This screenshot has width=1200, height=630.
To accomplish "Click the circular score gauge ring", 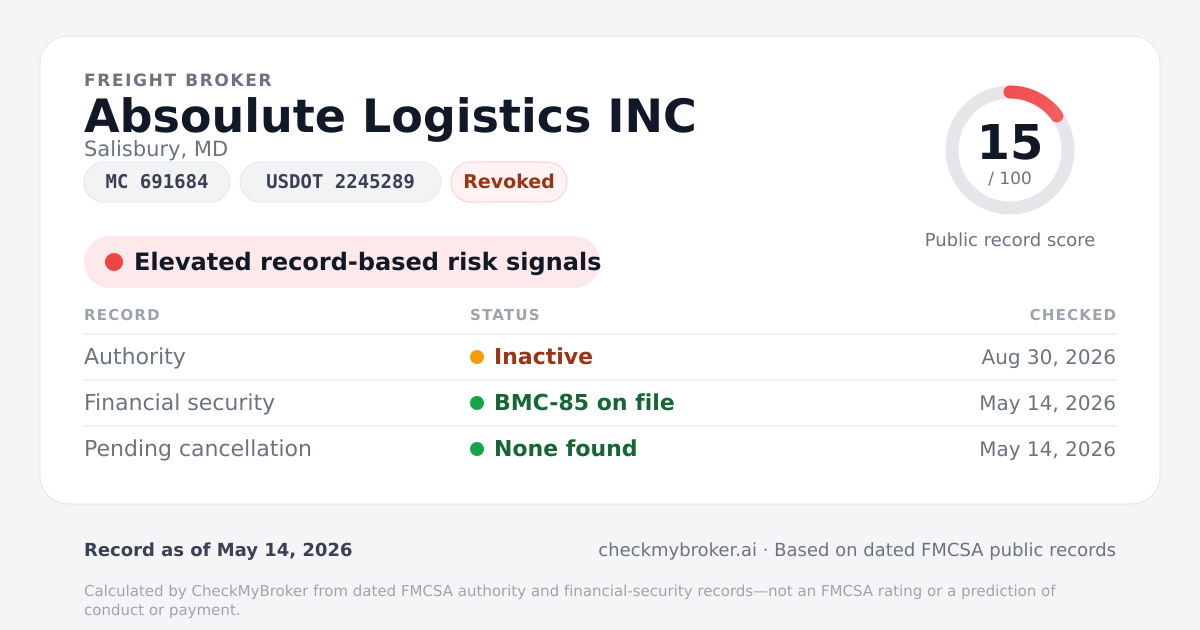I will click(1010, 150).
